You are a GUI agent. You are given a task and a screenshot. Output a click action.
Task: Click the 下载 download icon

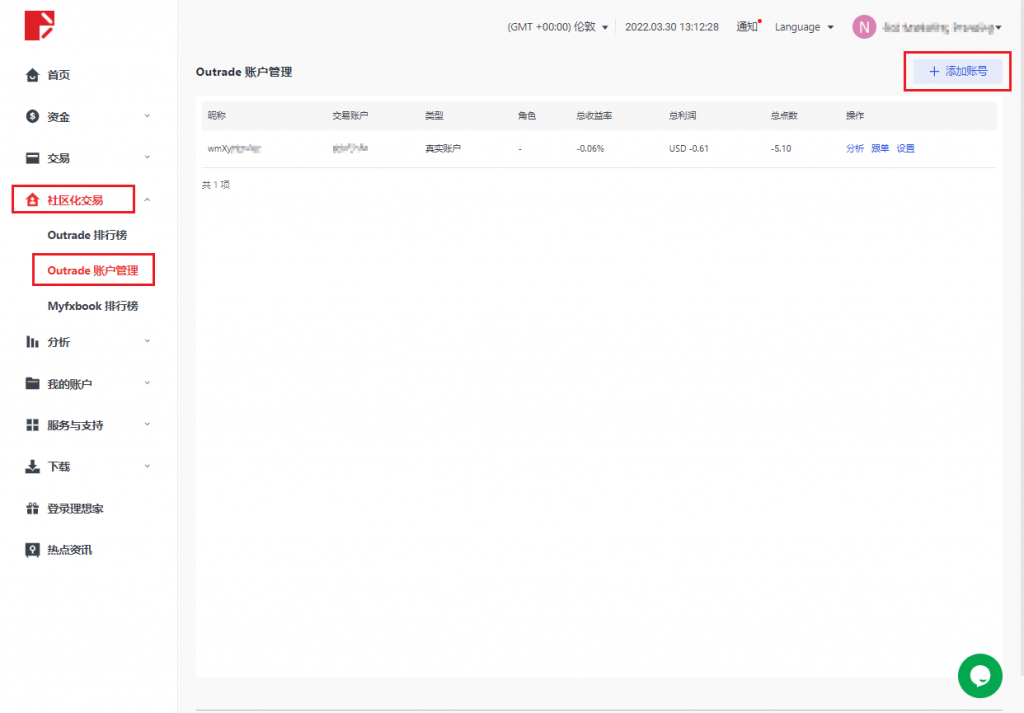click(x=32, y=467)
